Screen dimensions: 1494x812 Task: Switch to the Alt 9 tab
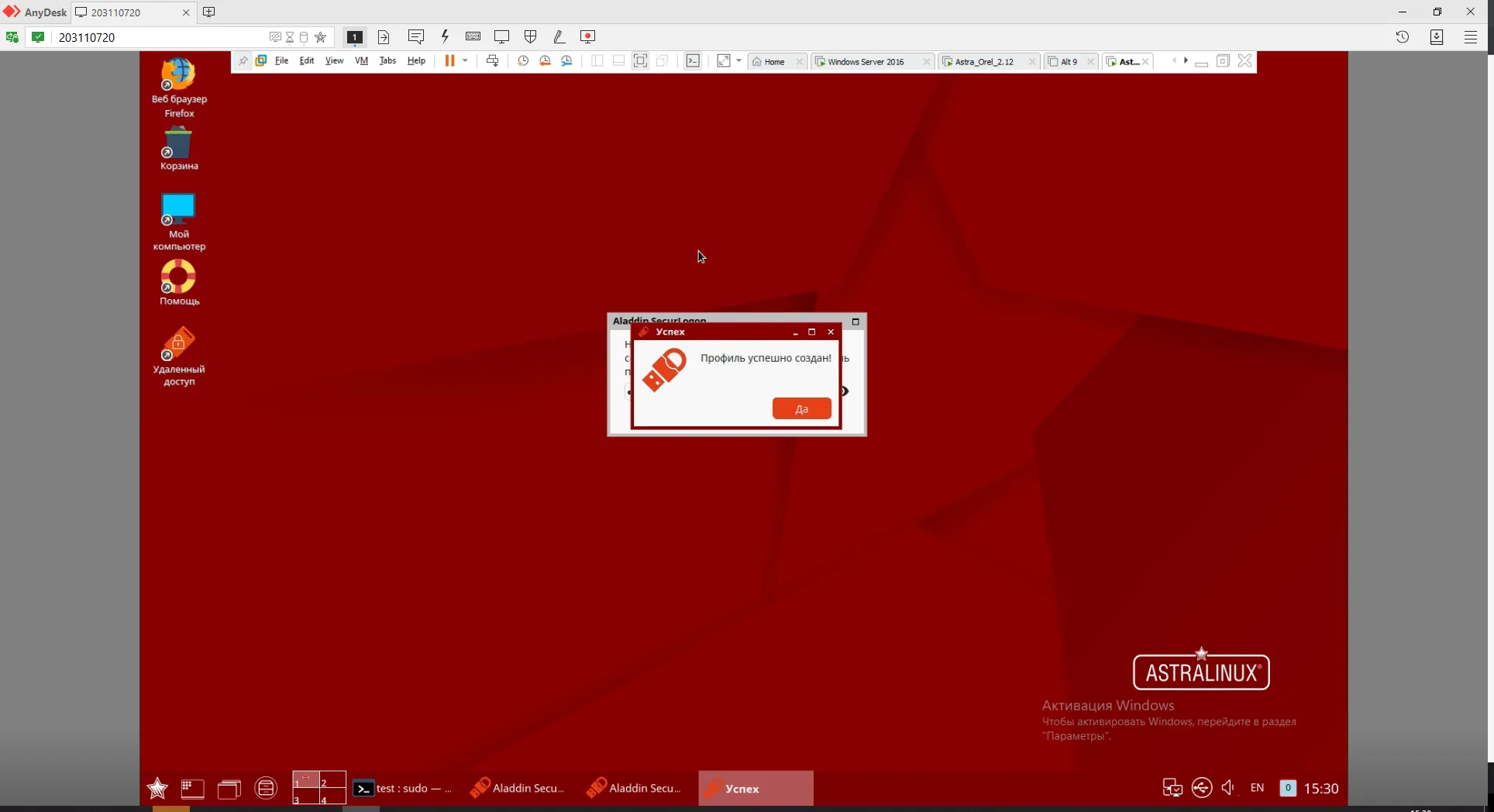pyautogui.click(x=1071, y=62)
